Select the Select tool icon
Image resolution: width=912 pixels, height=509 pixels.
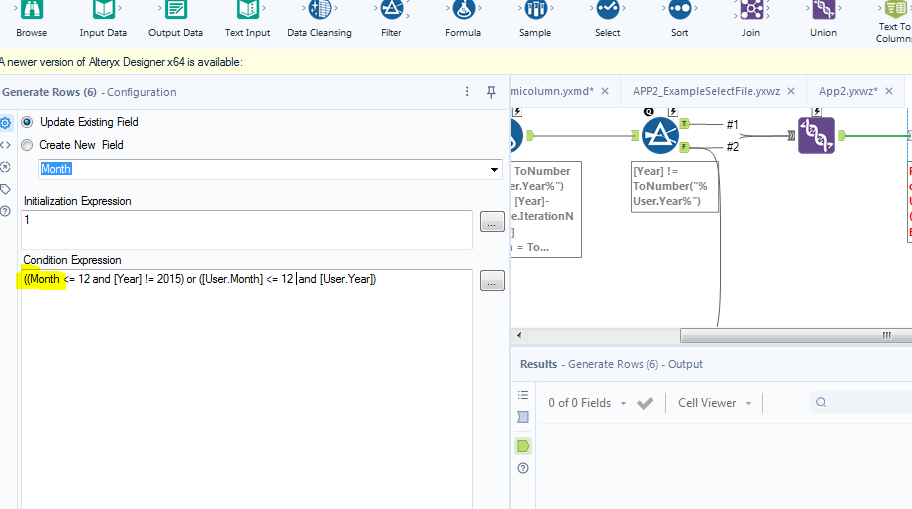[x=608, y=10]
